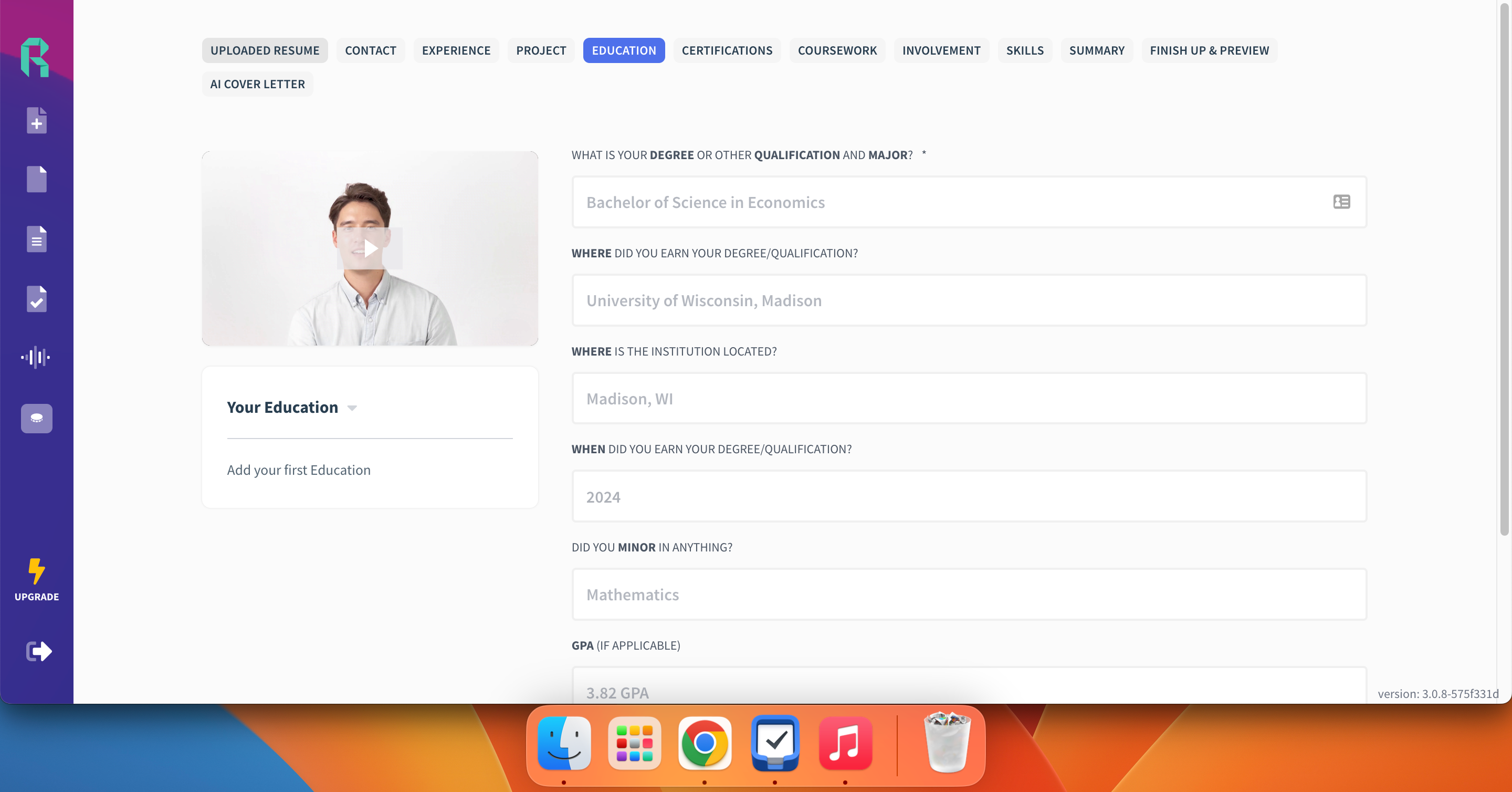Open Google Chrome from the dock
Image resolution: width=1512 pixels, height=792 pixels.
(705, 744)
